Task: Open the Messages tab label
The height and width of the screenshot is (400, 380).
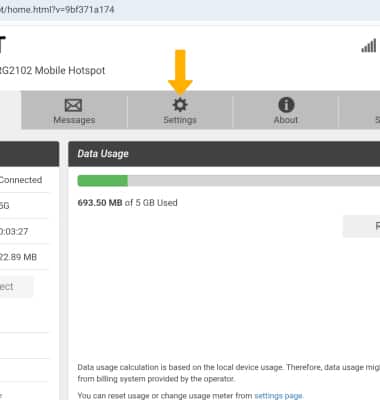Action: 74,120
